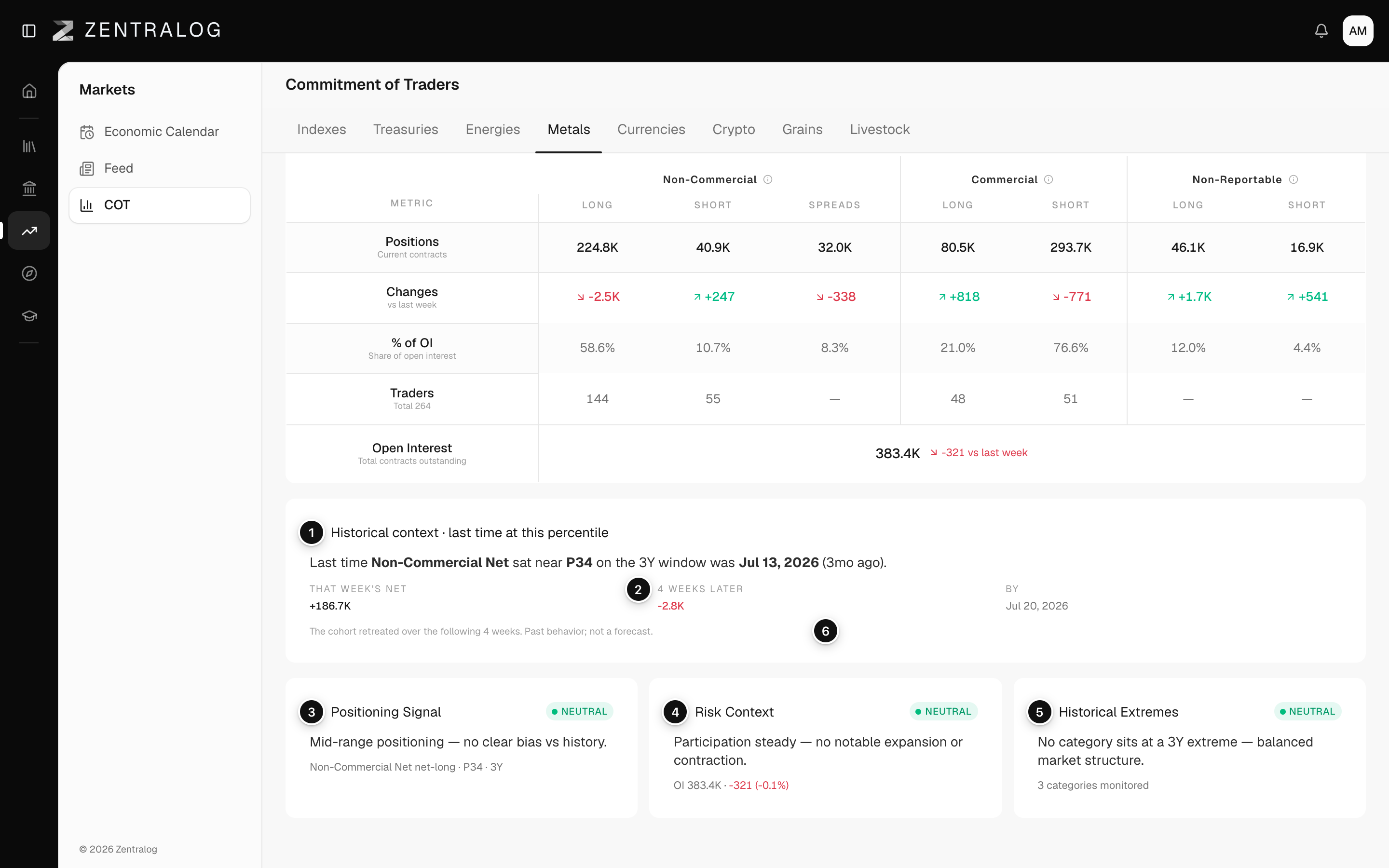
Task: Click the NEUTRAL badge on Risk Context
Action: [943, 711]
